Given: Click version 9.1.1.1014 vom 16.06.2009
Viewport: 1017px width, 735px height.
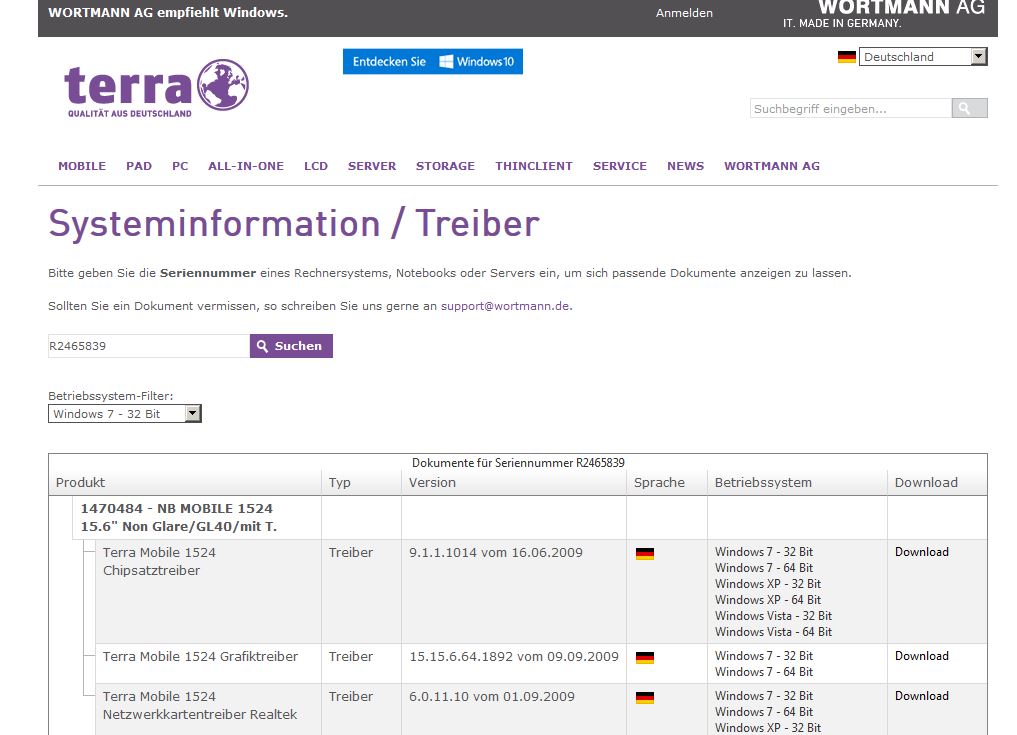Looking at the screenshot, I should pyautogui.click(x=496, y=553).
